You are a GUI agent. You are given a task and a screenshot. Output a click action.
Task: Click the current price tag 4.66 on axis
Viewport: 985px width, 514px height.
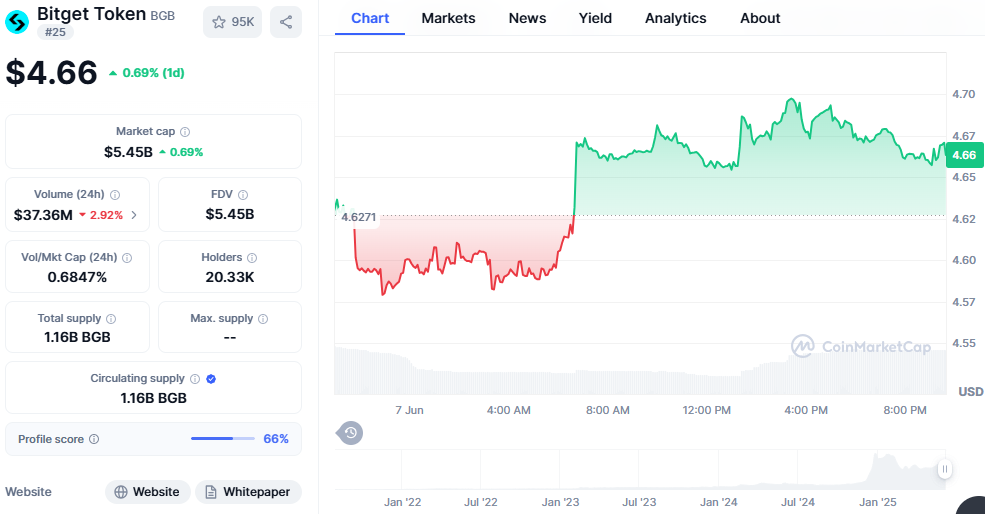964,155
